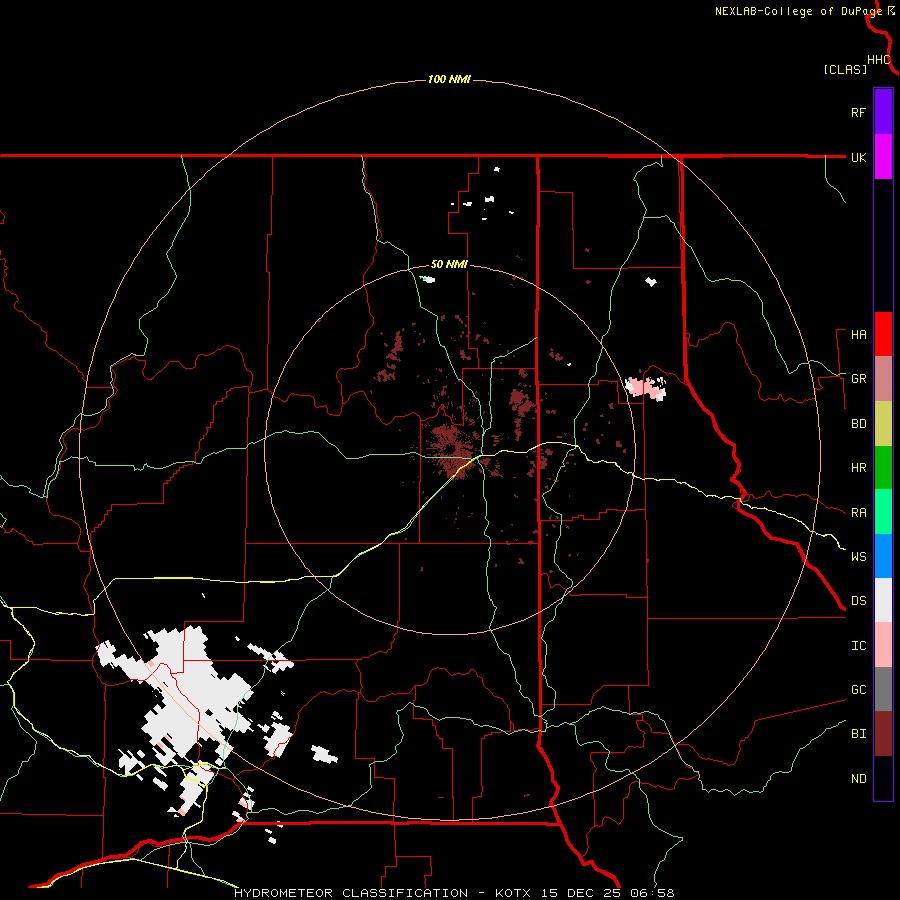900x900 pixels.
Task: Choose the WS blue legend swatch
Action: point(883,556)
